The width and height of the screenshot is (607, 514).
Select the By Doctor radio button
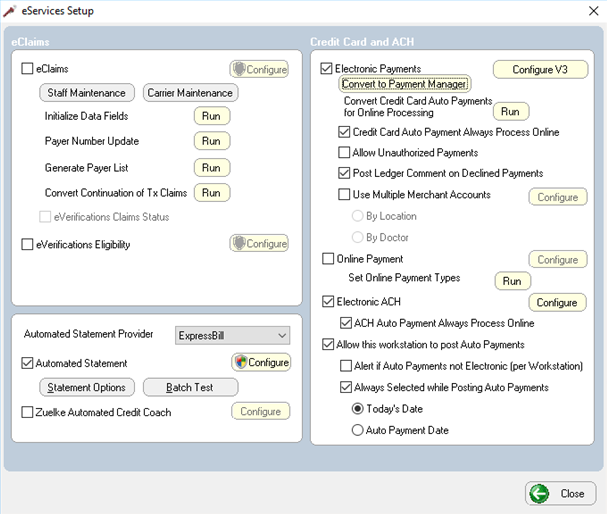tap(357, 237)
